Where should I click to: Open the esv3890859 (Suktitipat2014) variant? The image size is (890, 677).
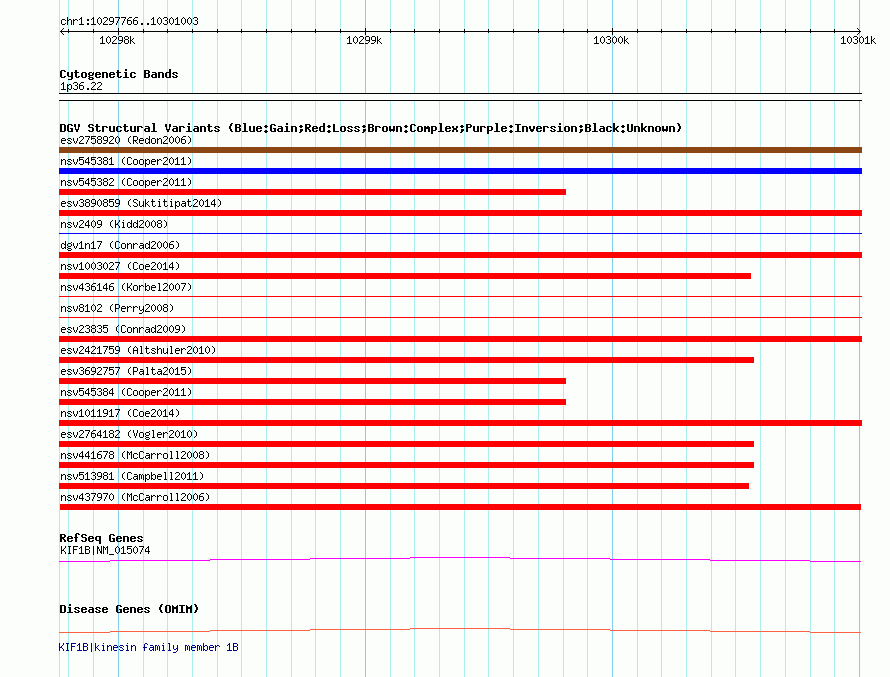click(141, 203)
